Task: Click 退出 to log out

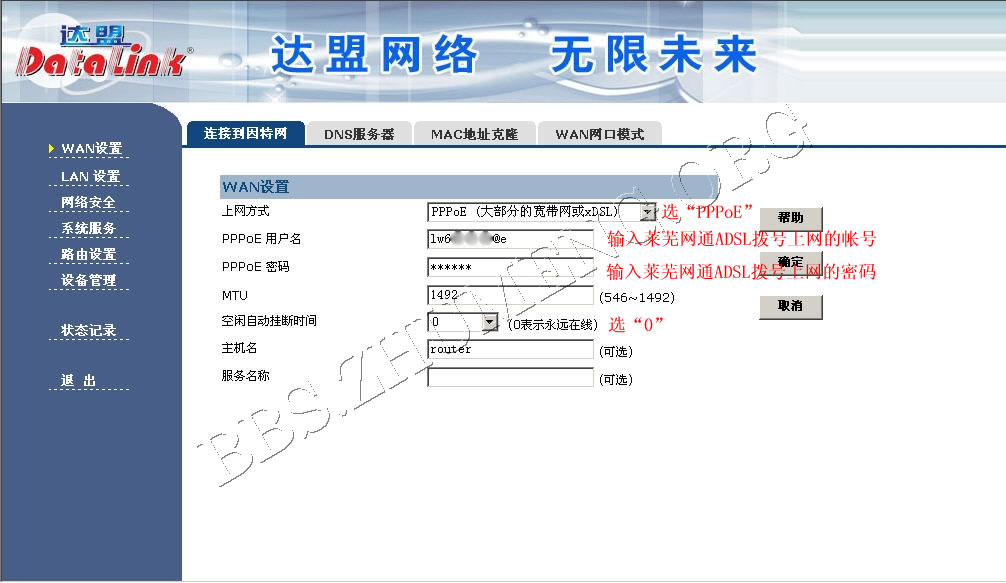Action: [x=78, y=380]
